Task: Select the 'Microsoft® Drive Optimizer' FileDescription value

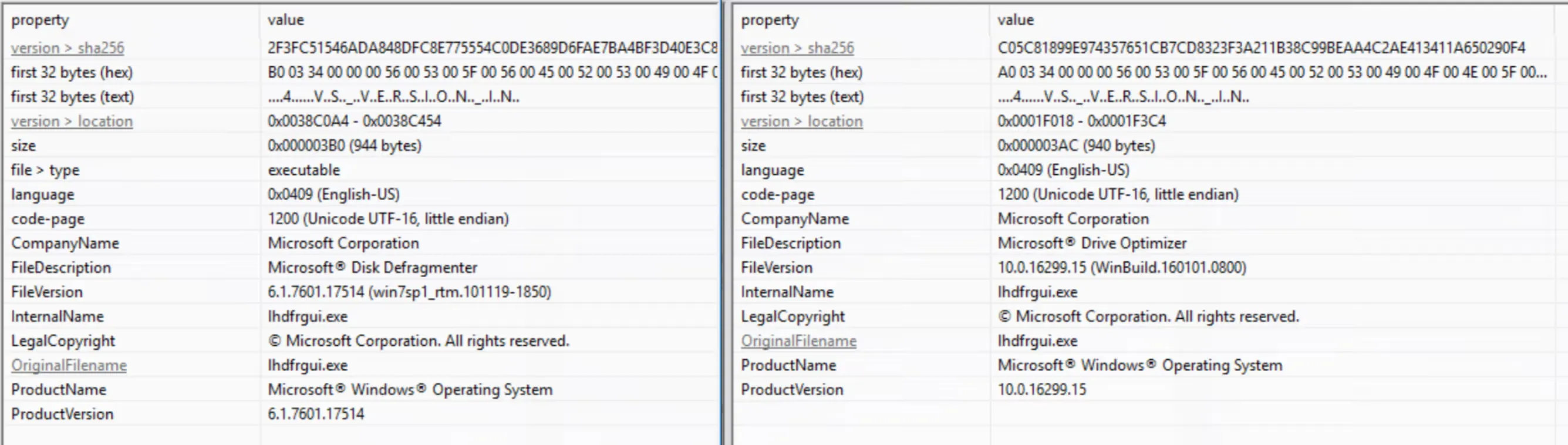Action: pos(1091,244)
